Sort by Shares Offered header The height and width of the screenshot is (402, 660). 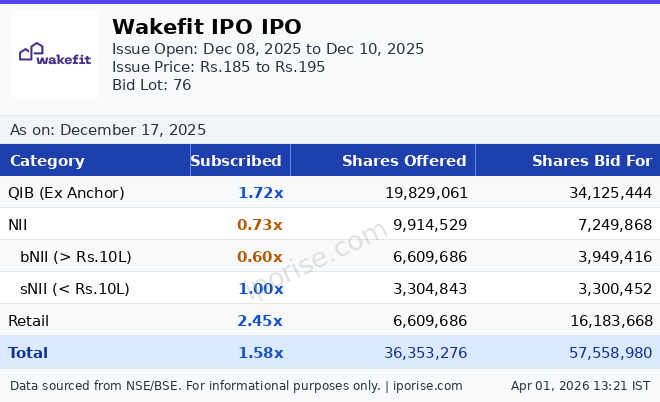(x=404, y=161)
